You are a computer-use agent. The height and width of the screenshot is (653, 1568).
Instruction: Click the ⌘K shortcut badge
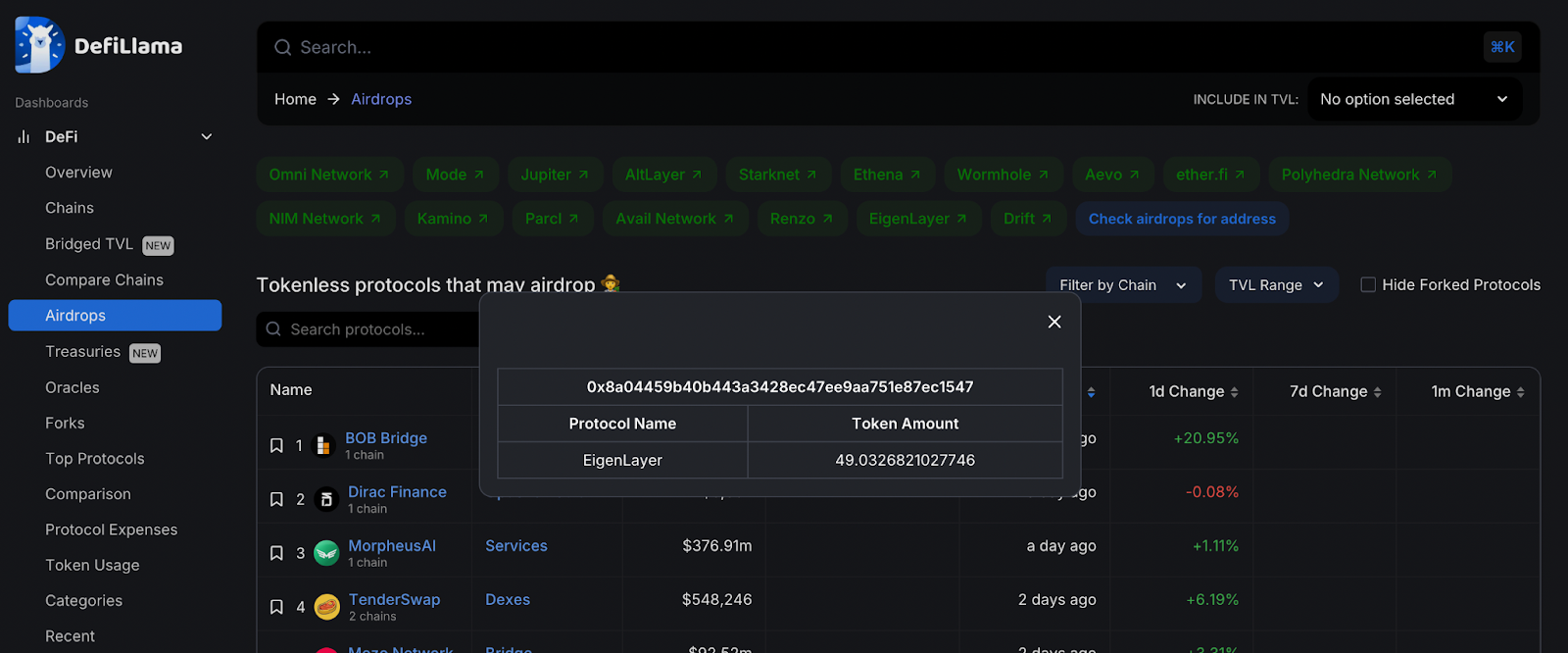(x=1502, y=47)
